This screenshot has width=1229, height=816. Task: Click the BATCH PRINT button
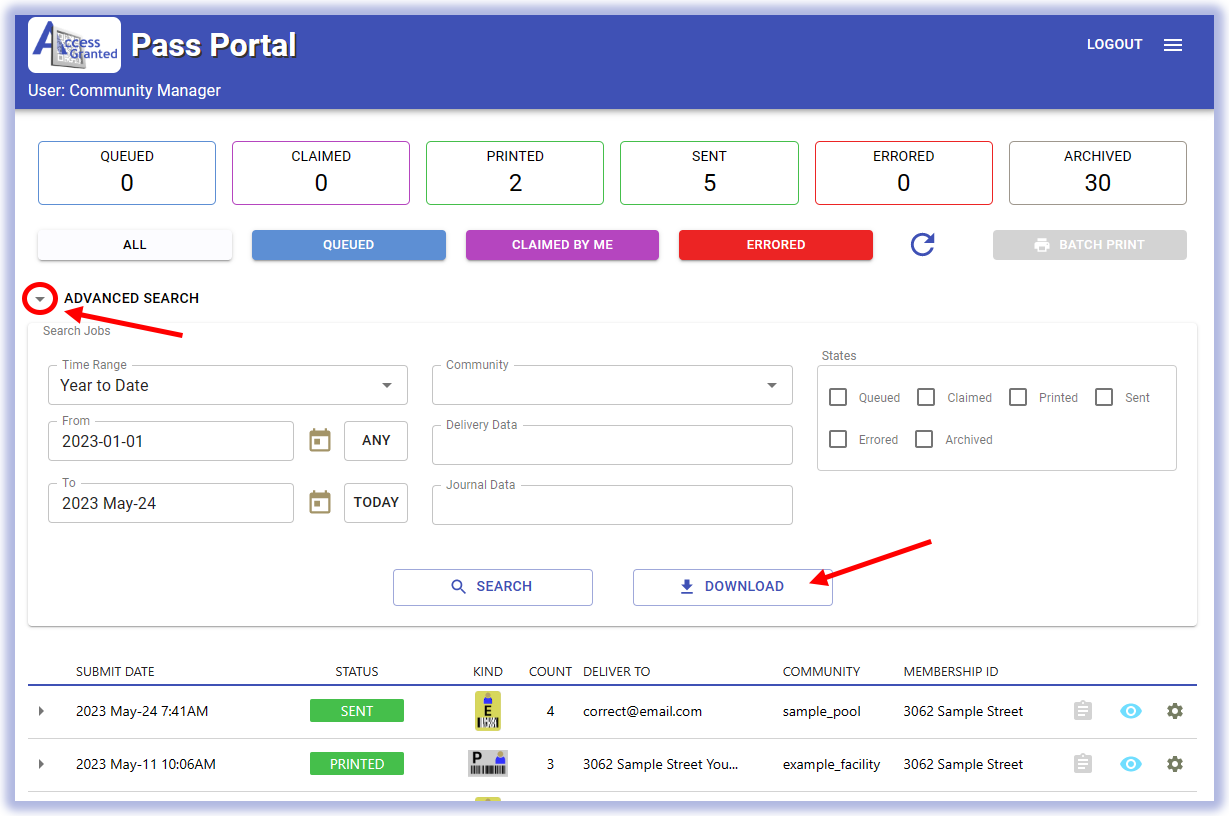[1090, 245]
